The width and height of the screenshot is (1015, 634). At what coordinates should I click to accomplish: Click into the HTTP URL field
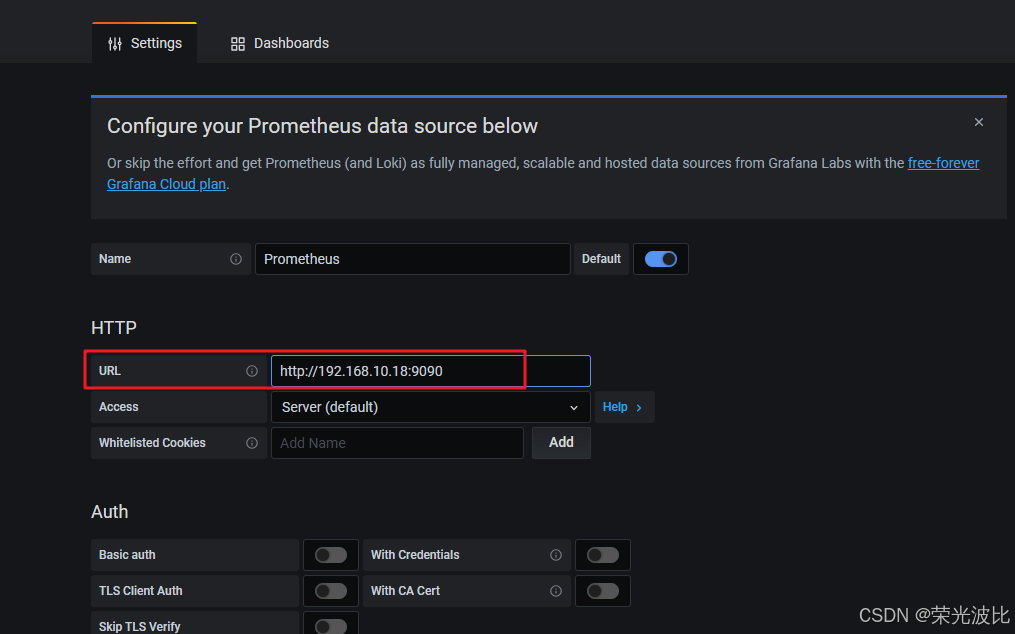430,371
